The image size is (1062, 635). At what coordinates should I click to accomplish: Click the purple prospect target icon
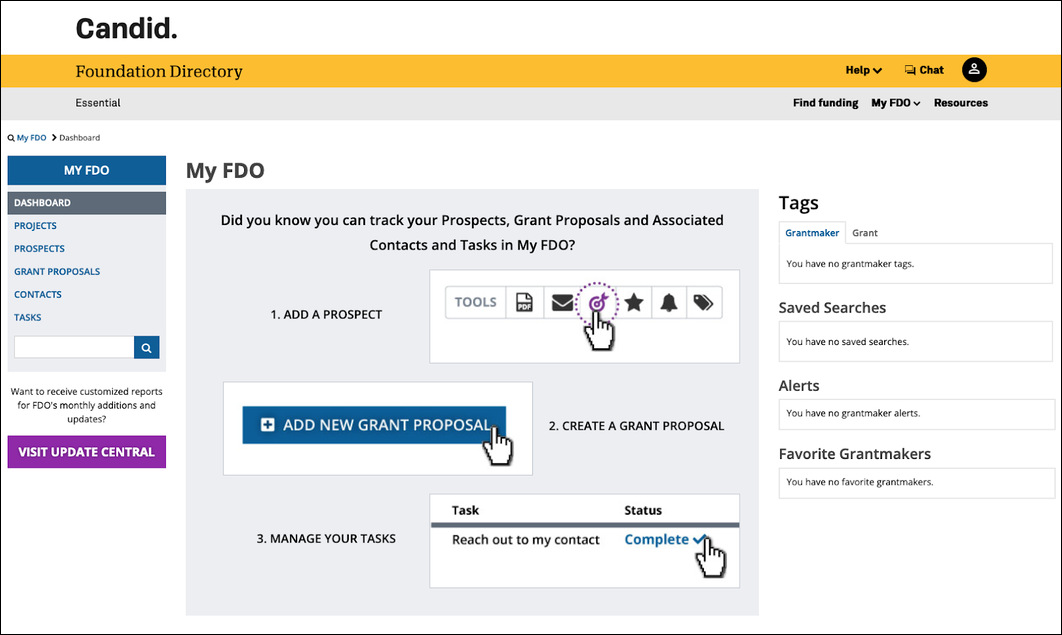[597, 303]
